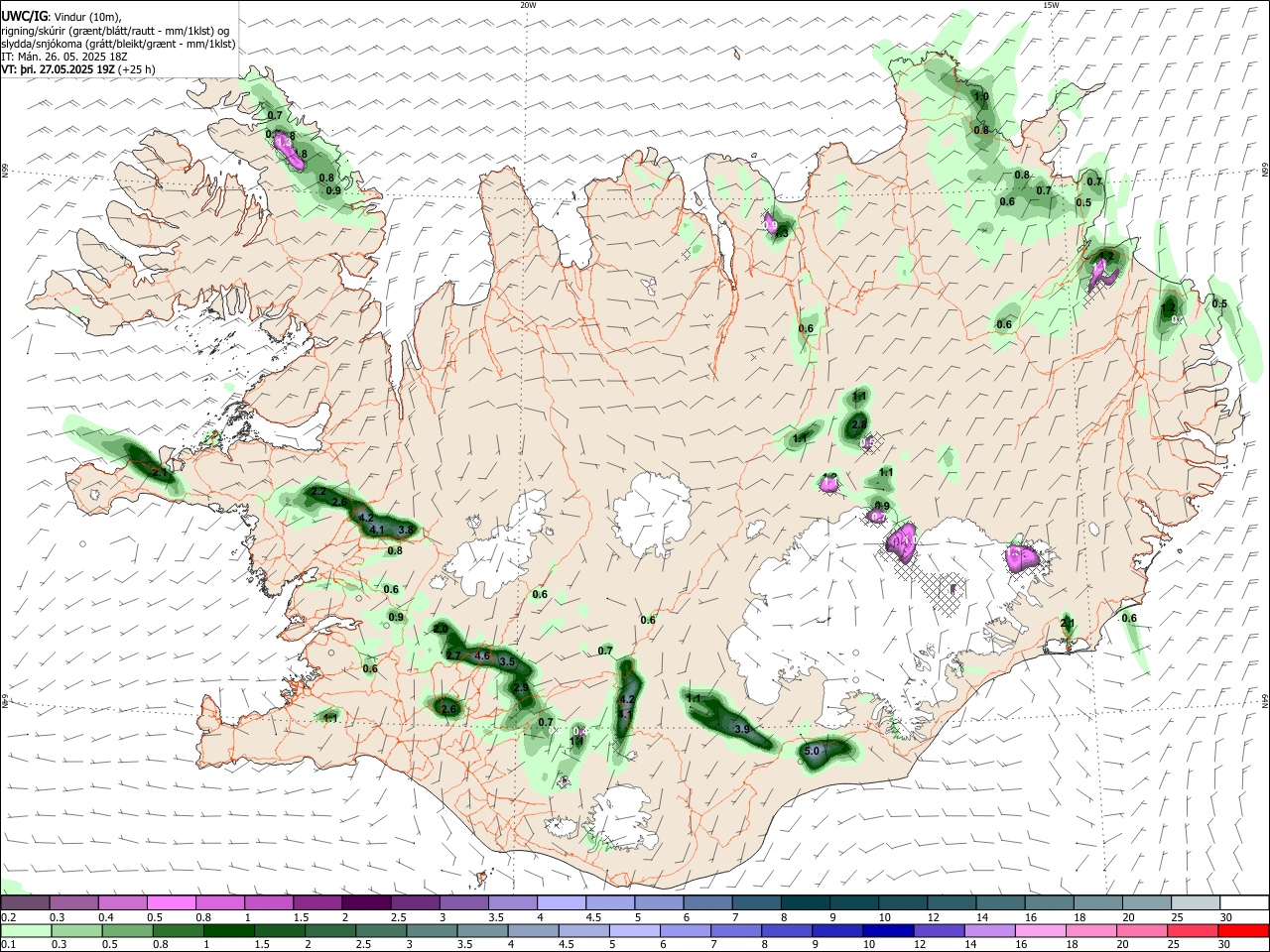Select the darkest green 1–1.5 swatch in the lower legend row

(x=228, y=930)
